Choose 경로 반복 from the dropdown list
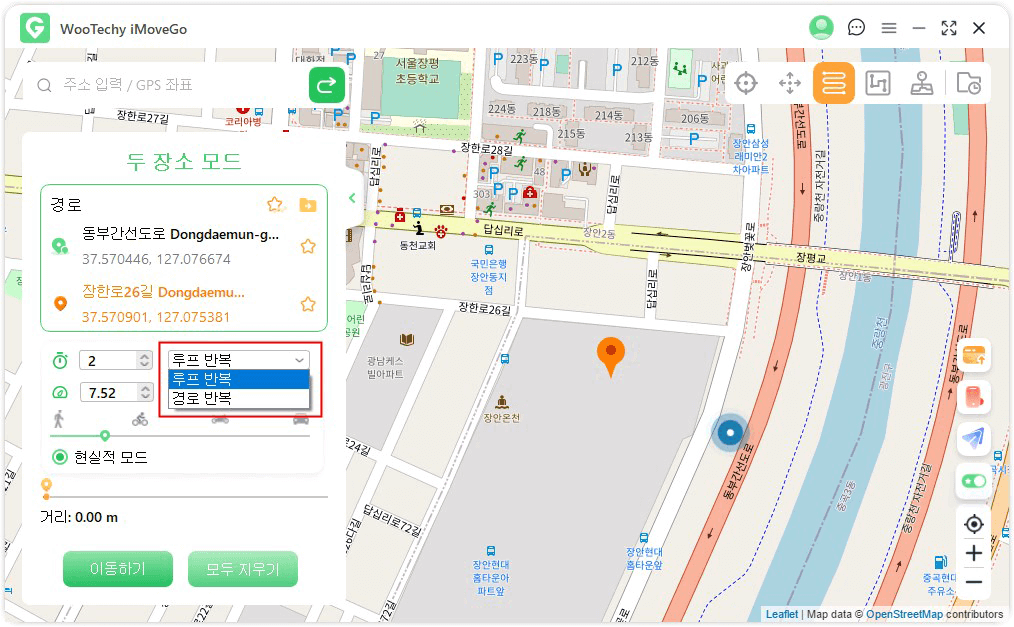Viewport: 1014px width, 627px height. click(x=238, y=398)
